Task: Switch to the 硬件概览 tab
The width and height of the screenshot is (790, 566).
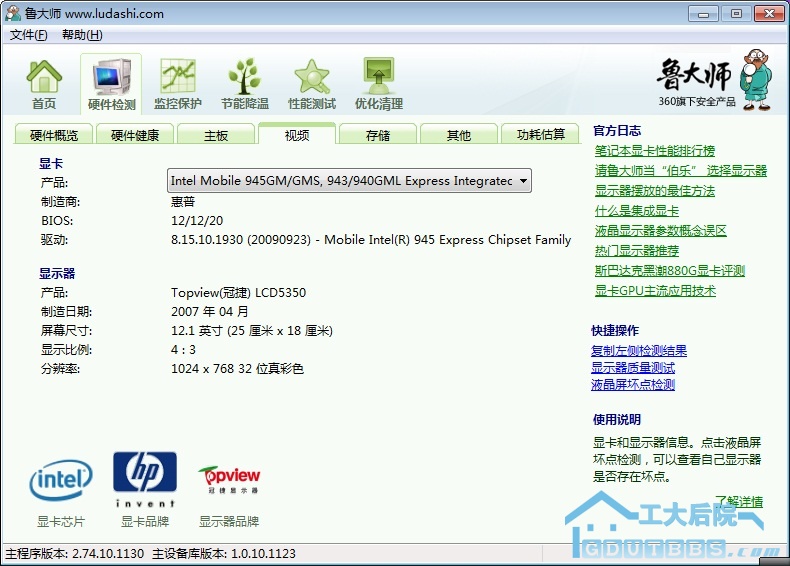Action: pos(54,135)
